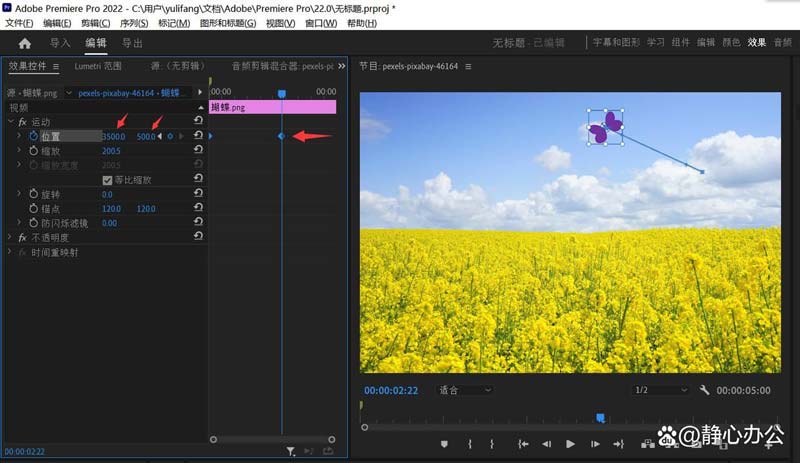Uncheck the 等比缩放 uniform scale checkbox

[108, 180]
